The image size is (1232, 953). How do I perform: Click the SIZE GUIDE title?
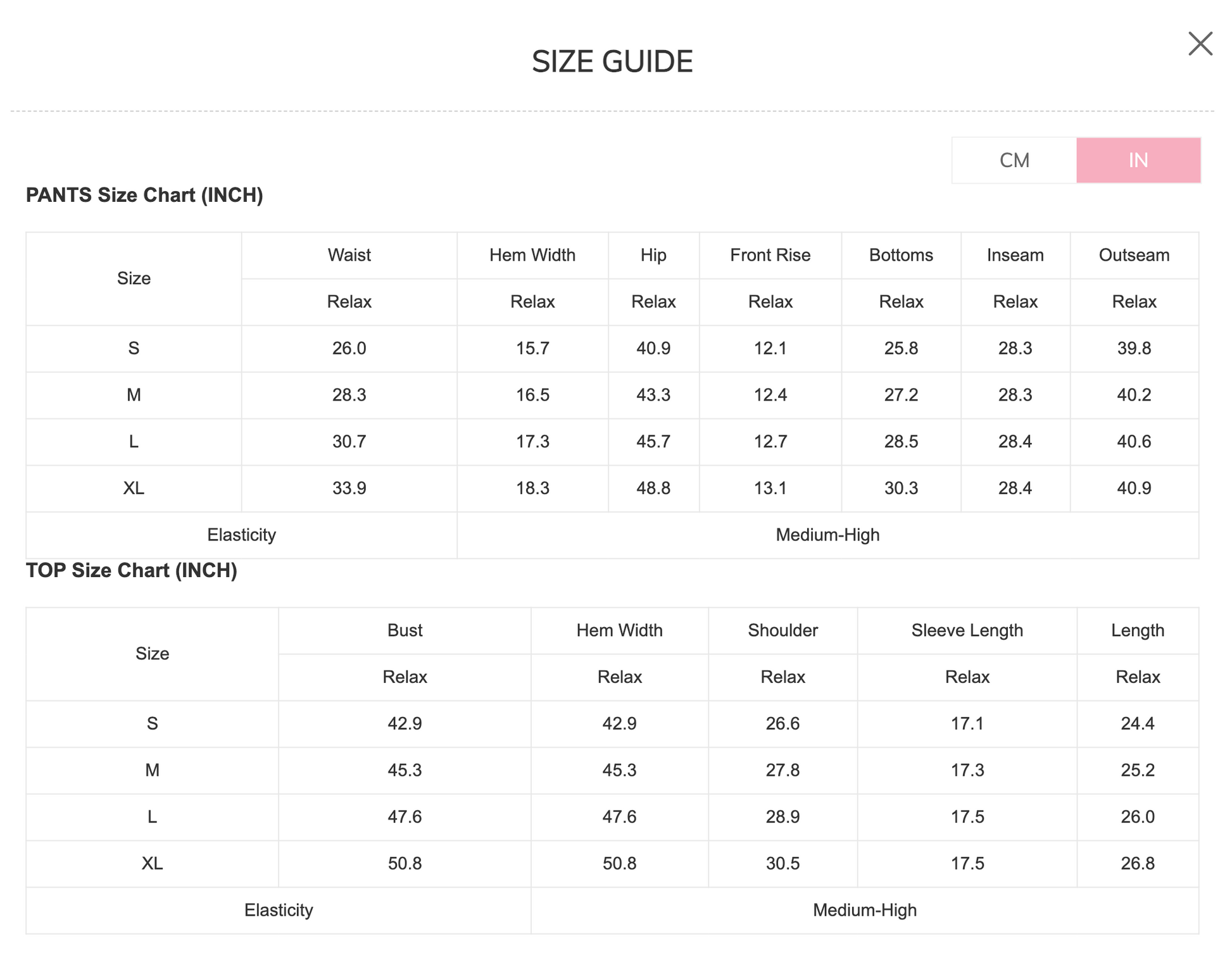click(612, 62)
